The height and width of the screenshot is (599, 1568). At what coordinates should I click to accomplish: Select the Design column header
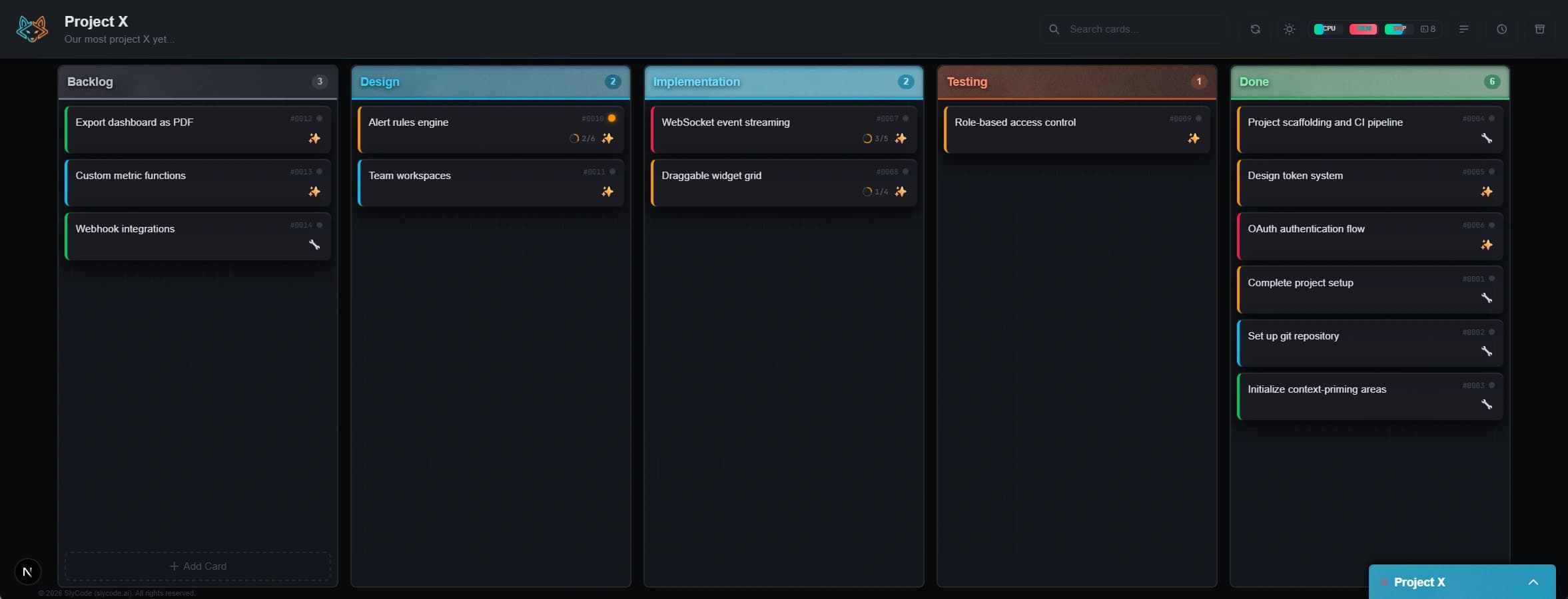click(491, 82)
